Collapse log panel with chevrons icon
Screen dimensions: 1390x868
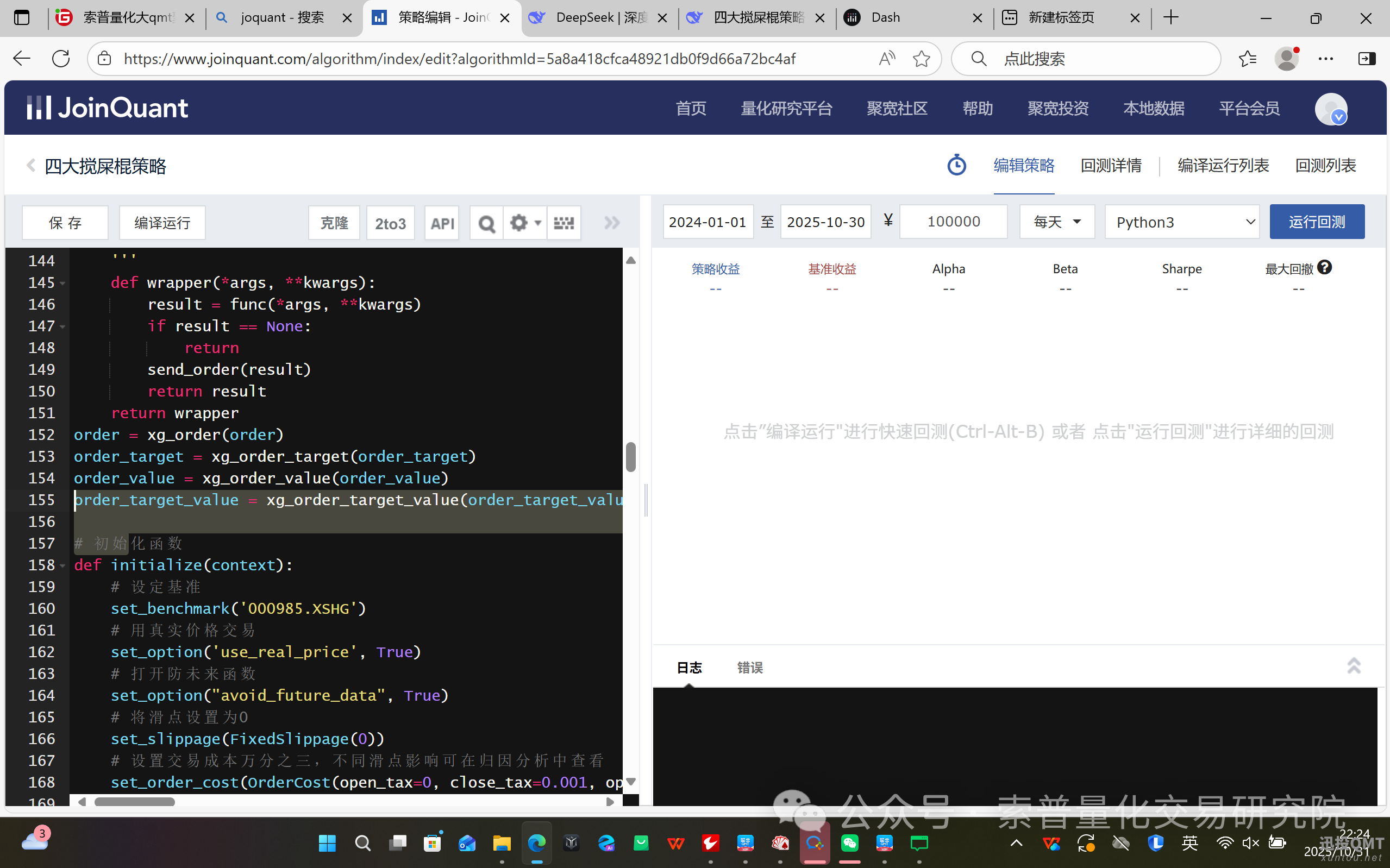point(1354,666)
